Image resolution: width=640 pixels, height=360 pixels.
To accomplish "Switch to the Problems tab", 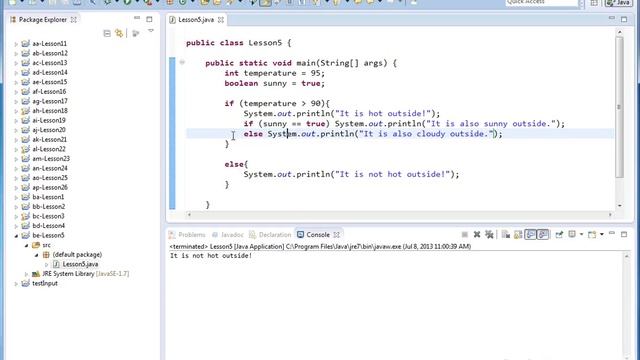I will [x=187, y=235].
